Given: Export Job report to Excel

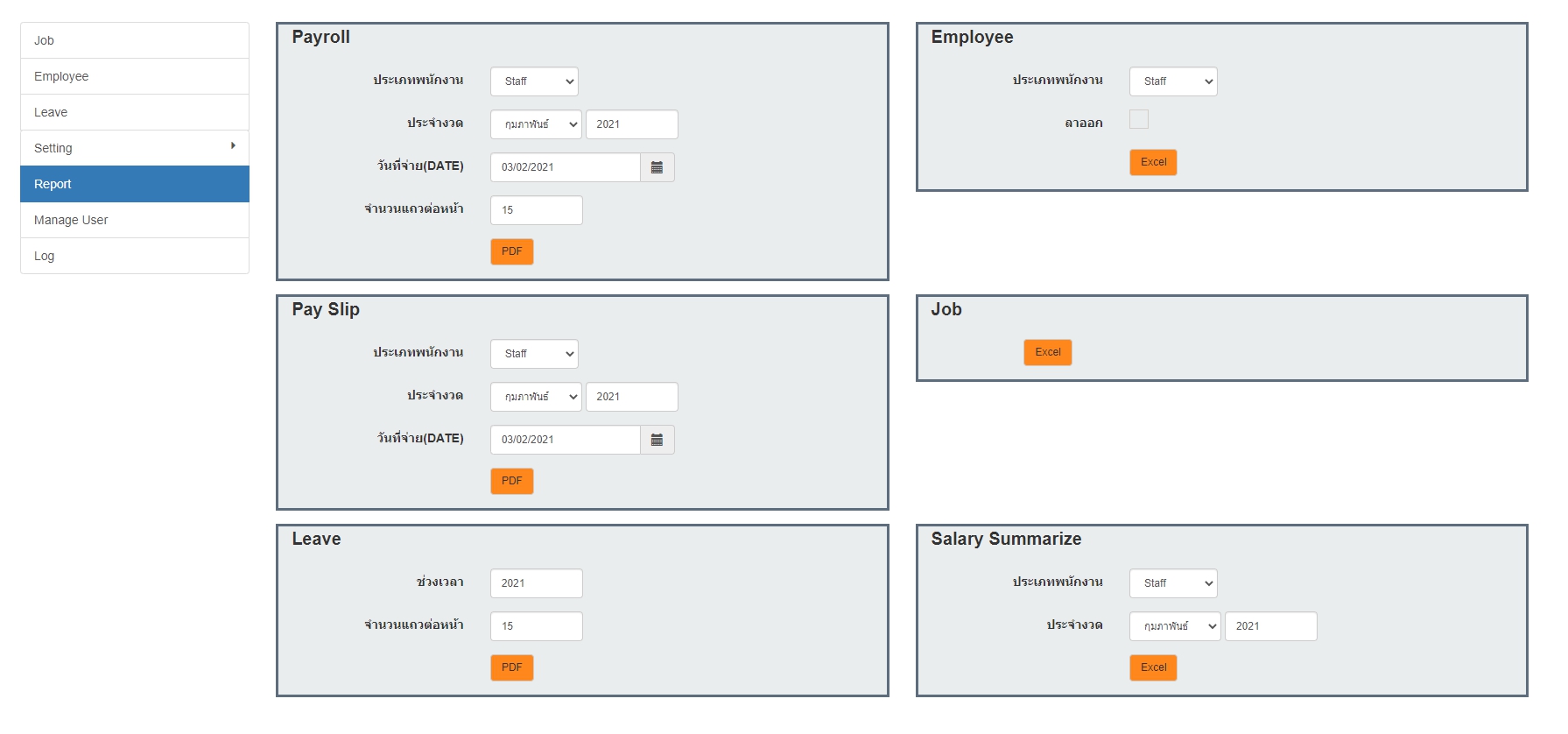Looking at the screenshot, I should 1048,352.
